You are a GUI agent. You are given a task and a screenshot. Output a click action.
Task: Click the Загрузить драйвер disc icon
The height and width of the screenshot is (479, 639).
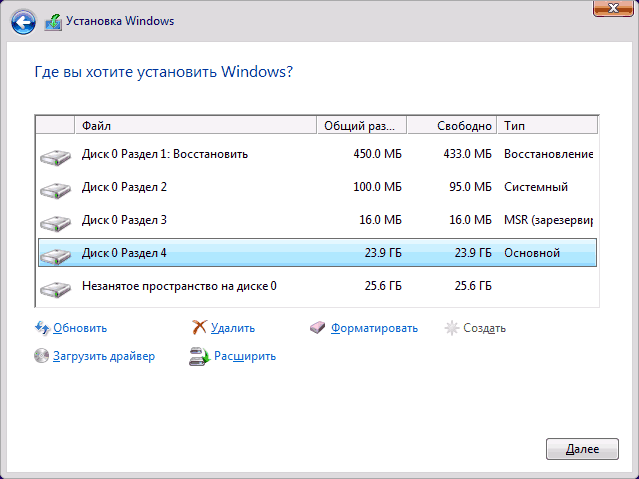pos(42,355)
